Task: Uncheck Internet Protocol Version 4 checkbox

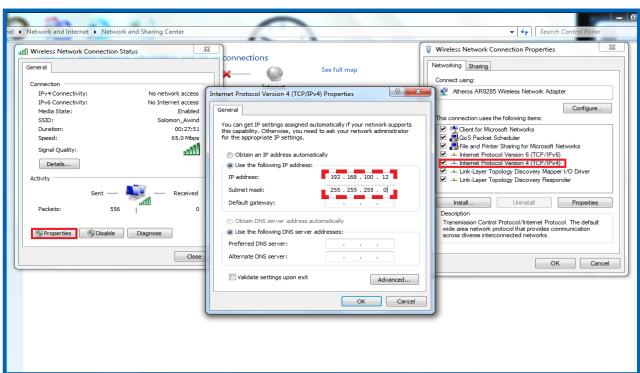Action: pos(443,163)
